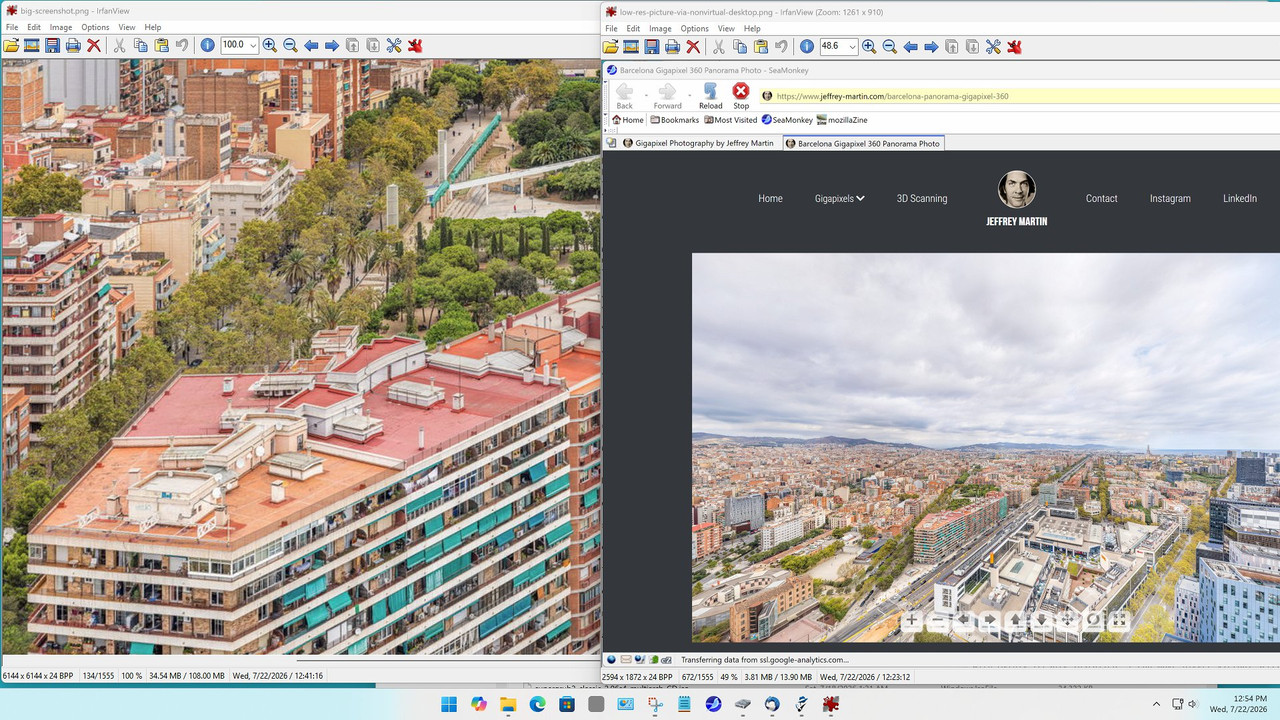Zoom in on the low-res-picture image

(x=869, y=46)
